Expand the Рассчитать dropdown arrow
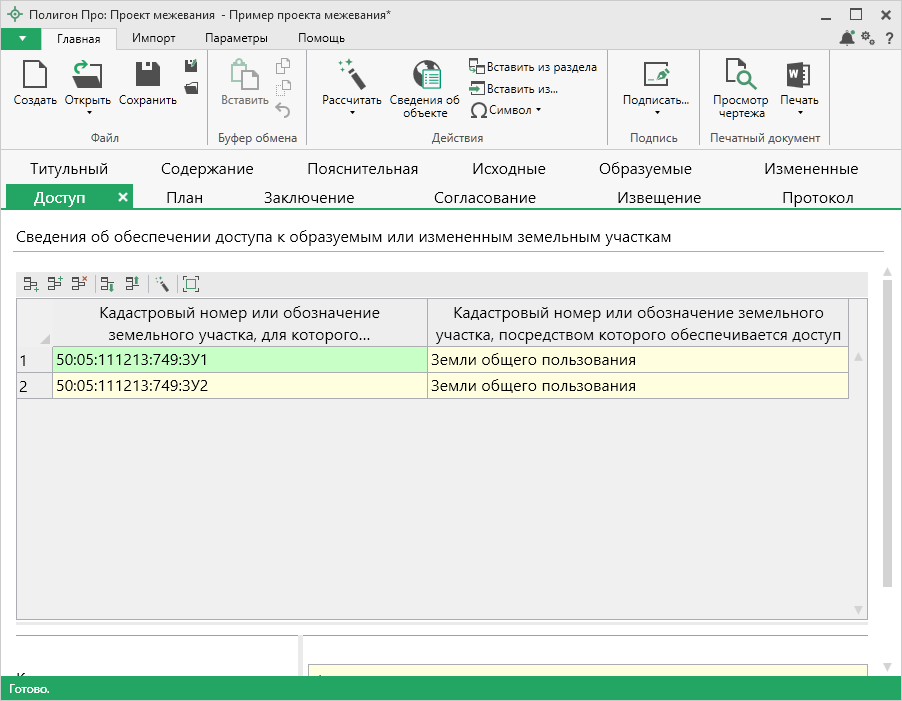This screenshot has height=701, width=902. coord(352,113)
